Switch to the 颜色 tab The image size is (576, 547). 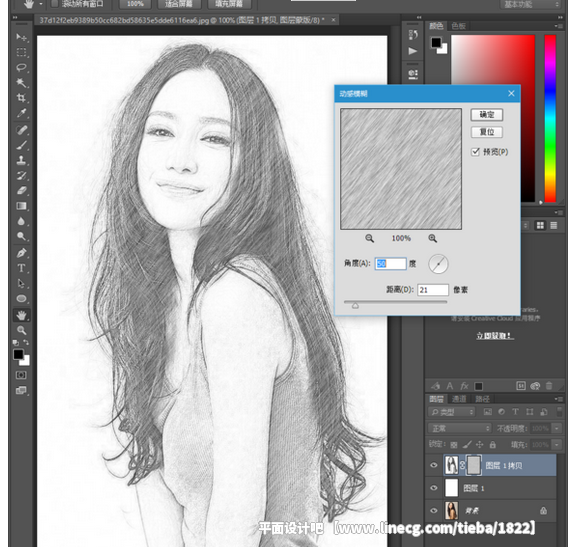click(x=436, y=26)
